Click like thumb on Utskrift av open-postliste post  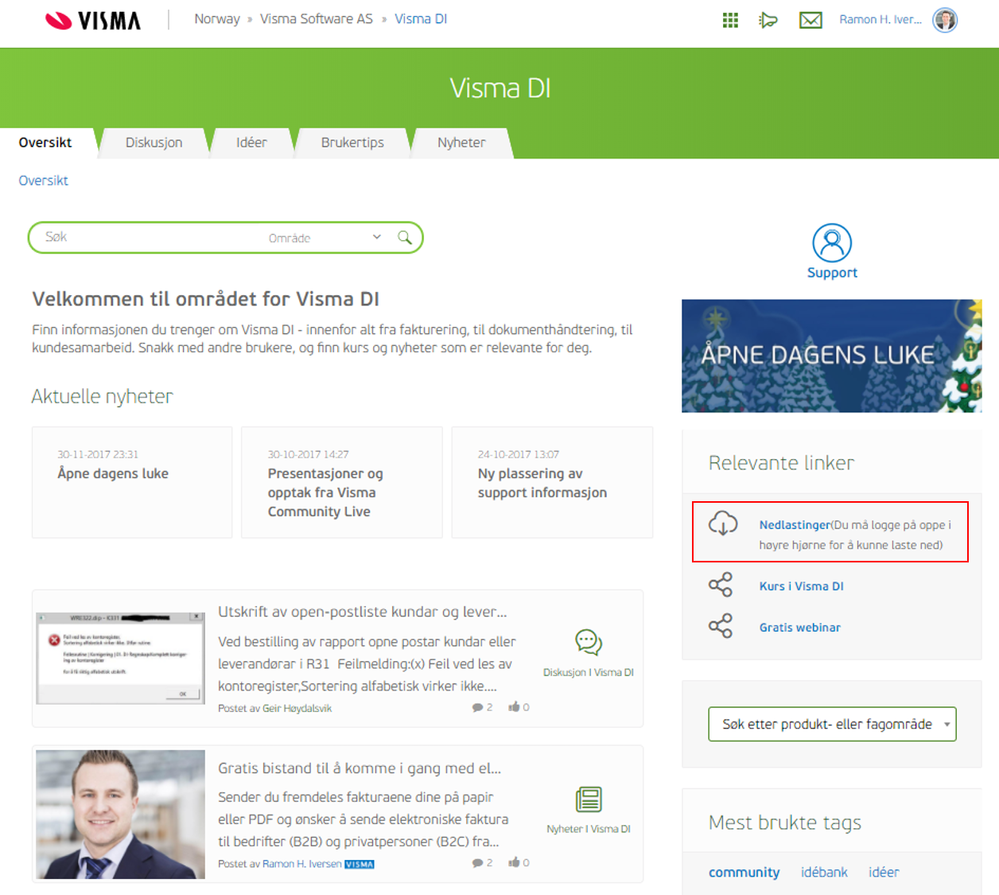pyautogui.click(x=514, y=706)
